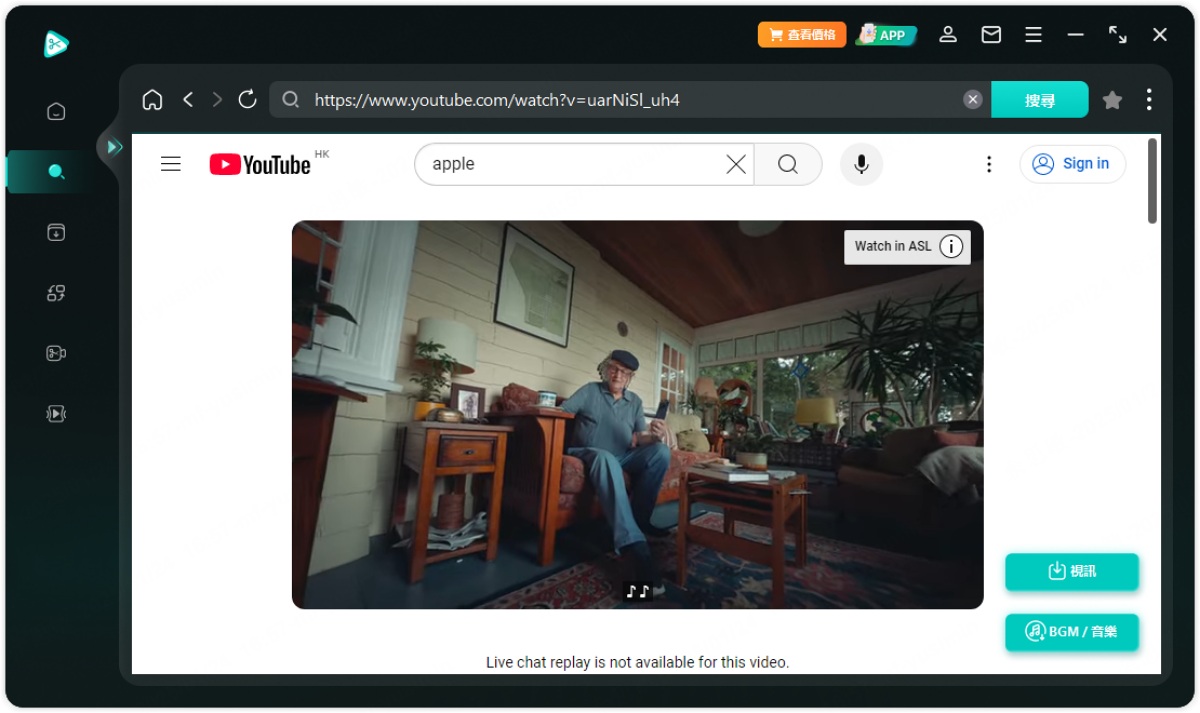This screenshot has width=1200, height=713.
Task: Toggle the fullscreen expand arrows icon
Action: pyautogui.click(x=1118, y=35)
